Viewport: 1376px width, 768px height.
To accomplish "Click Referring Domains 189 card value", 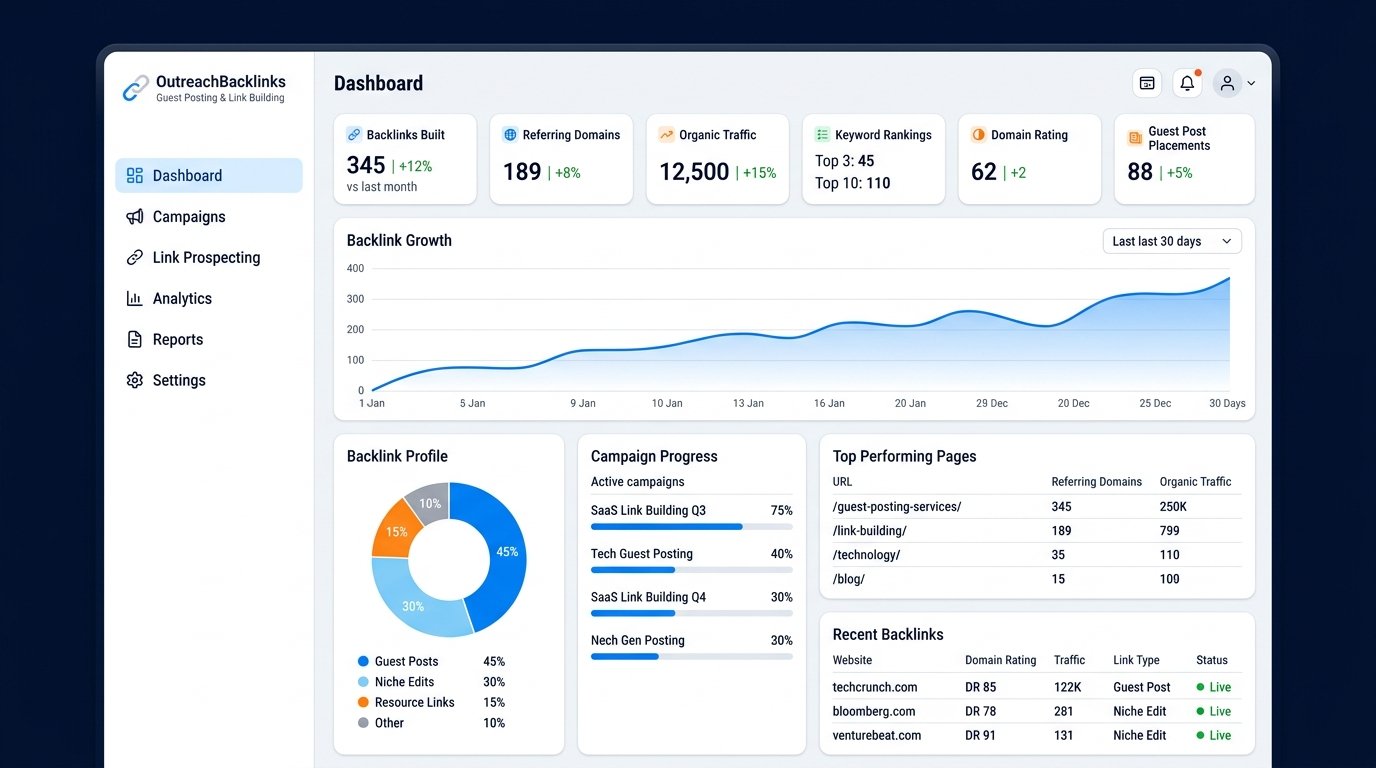I will pyautogui.click(x=522, y=172).
